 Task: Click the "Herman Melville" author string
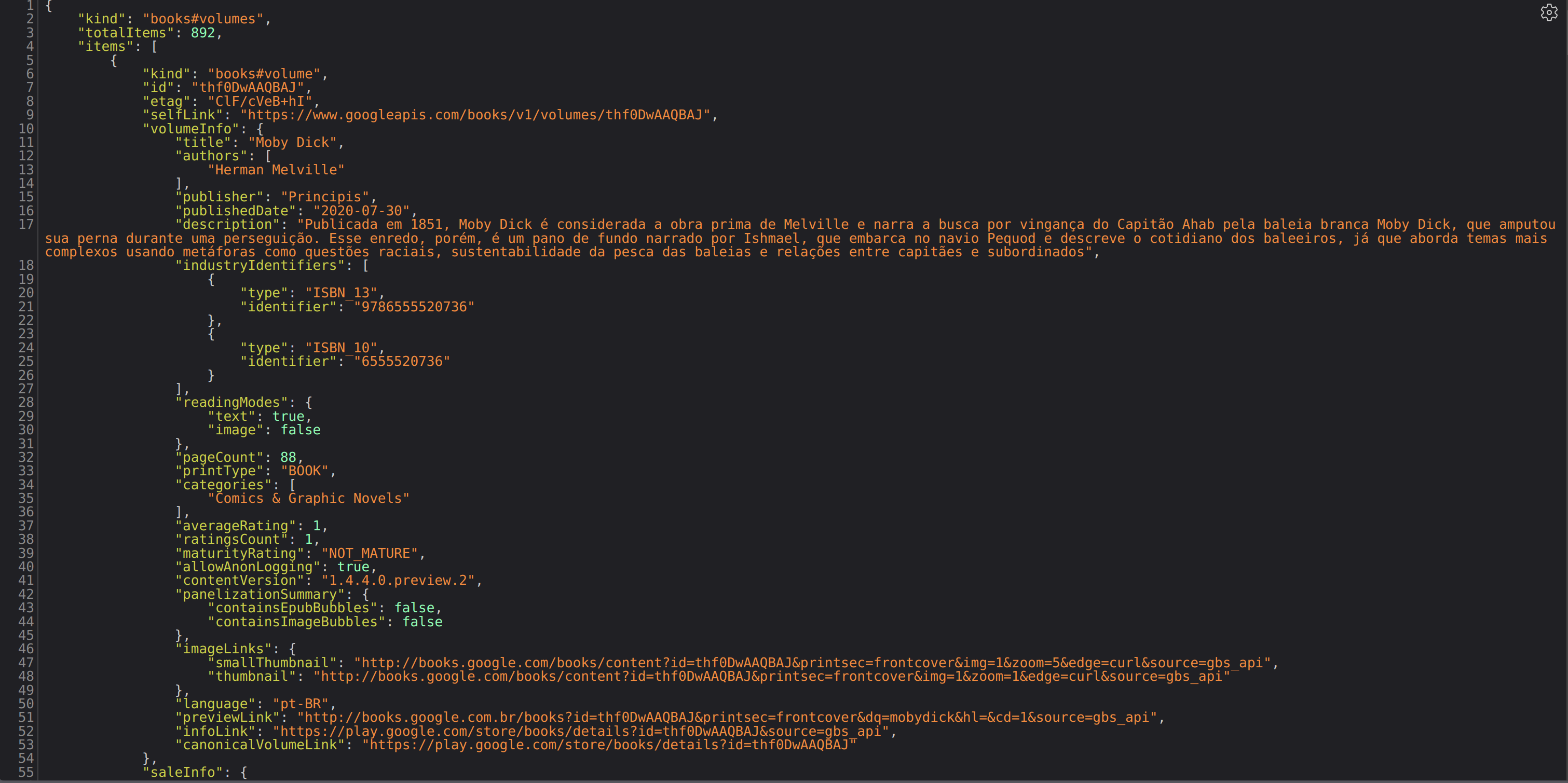tap(276, 170)
